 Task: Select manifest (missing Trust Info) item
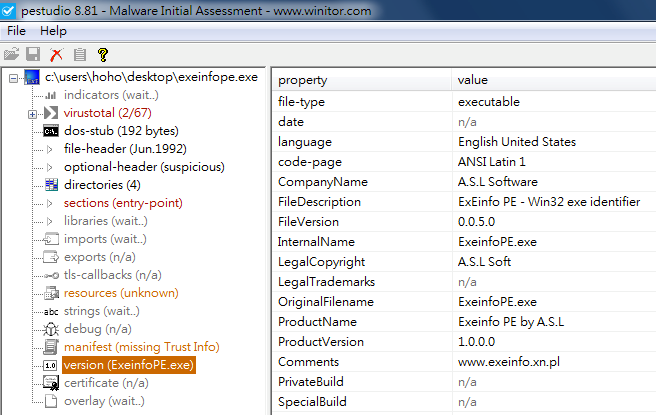tap(141, 347)
